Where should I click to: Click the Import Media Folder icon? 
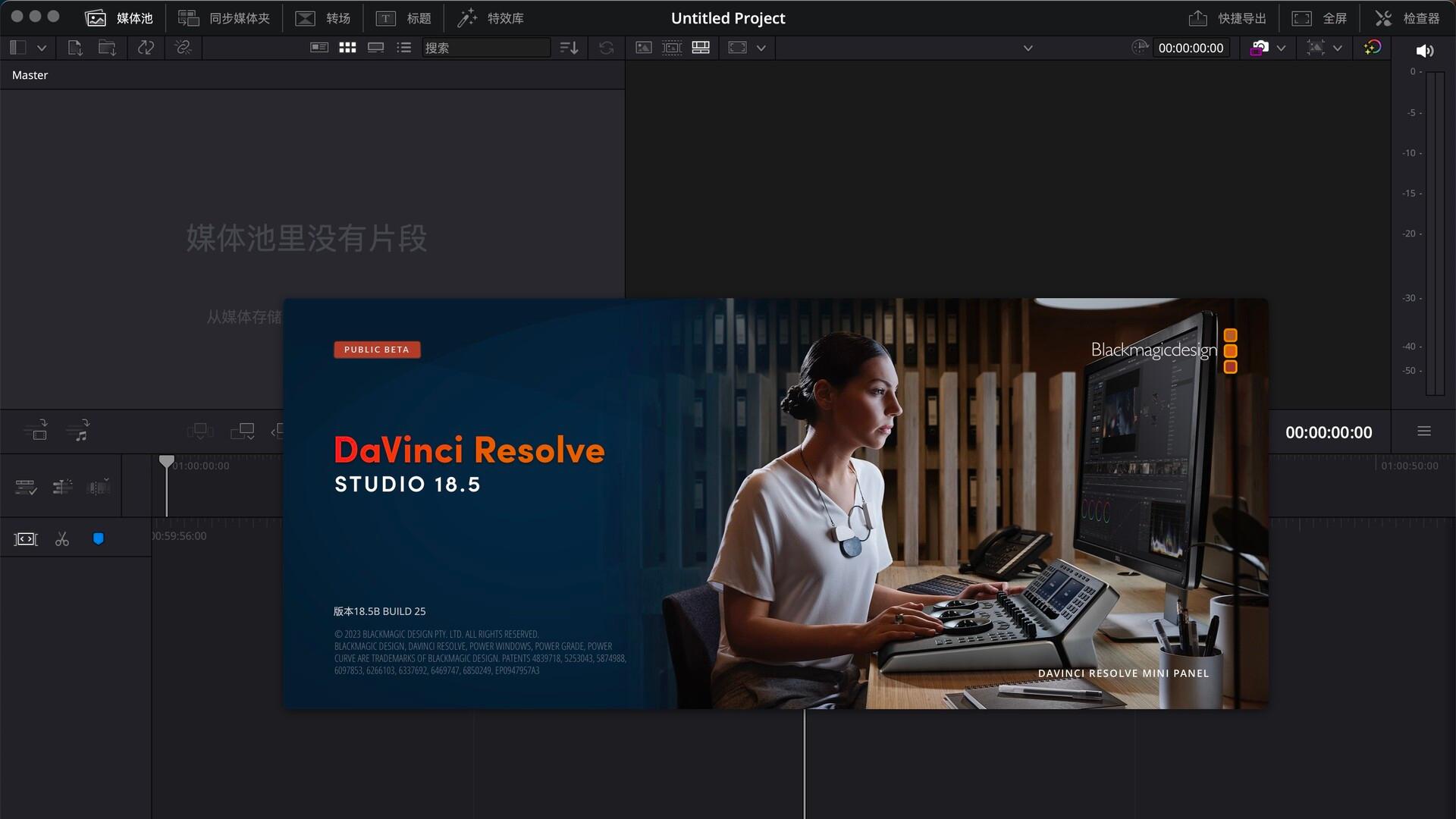click(107, 48)
